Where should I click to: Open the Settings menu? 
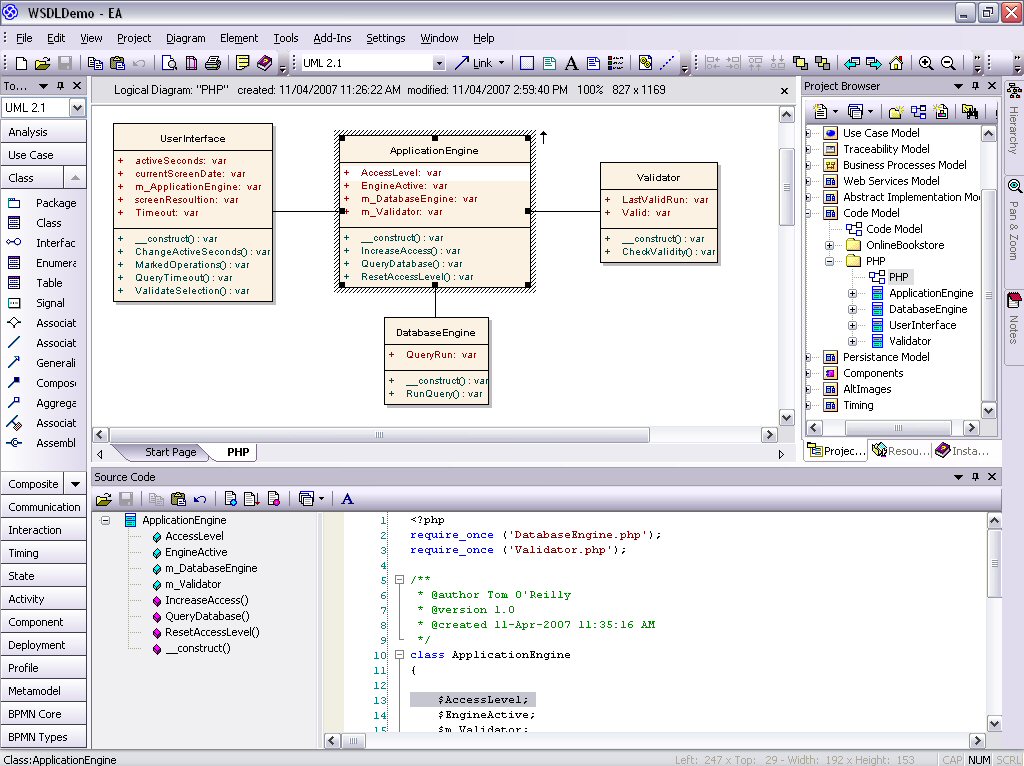pos(386,38)
